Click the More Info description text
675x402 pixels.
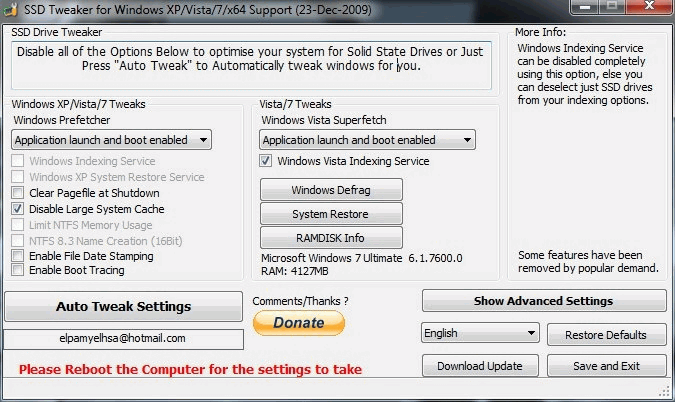coord(585,74)
